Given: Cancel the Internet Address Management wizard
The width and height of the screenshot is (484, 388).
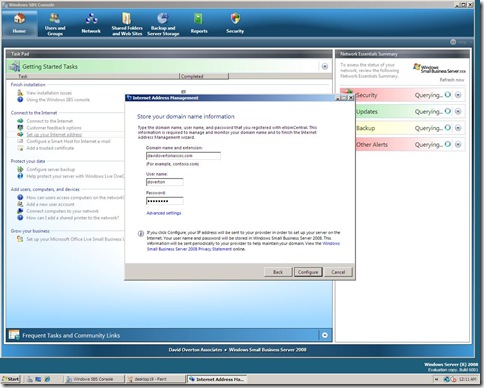Looking at the screenshot, I should 338,272.
